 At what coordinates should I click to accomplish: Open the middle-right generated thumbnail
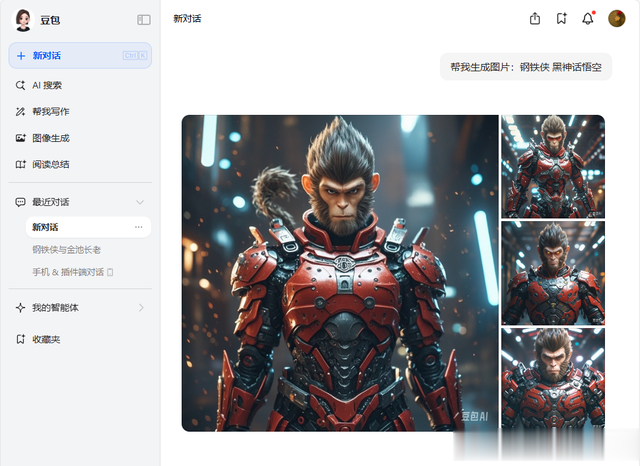click(x=553, y=273)
